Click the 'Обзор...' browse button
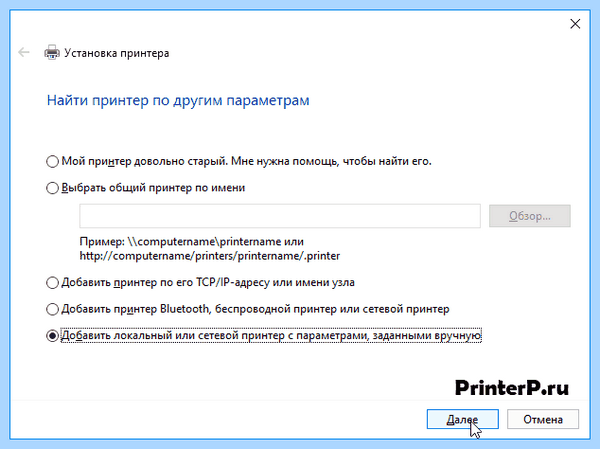The image size is (600, 449). (x=530, y=216)
